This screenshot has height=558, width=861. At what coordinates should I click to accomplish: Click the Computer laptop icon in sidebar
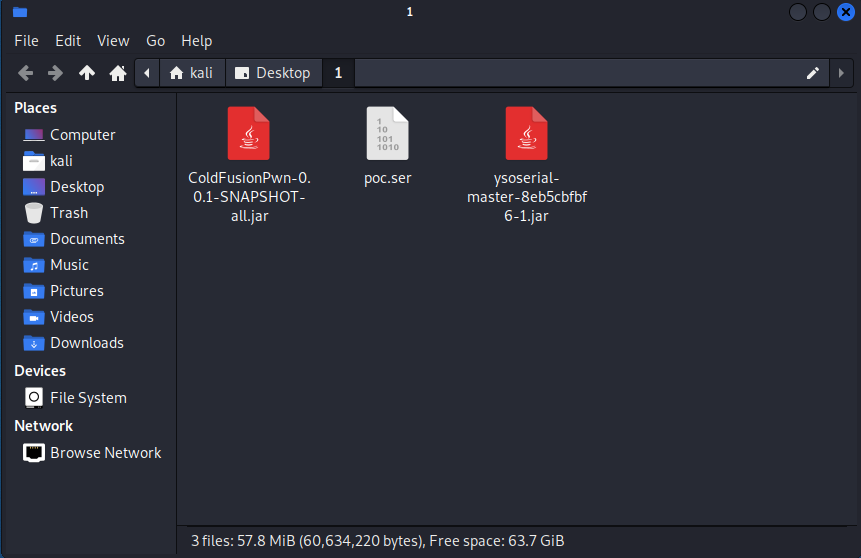[33, 135]
